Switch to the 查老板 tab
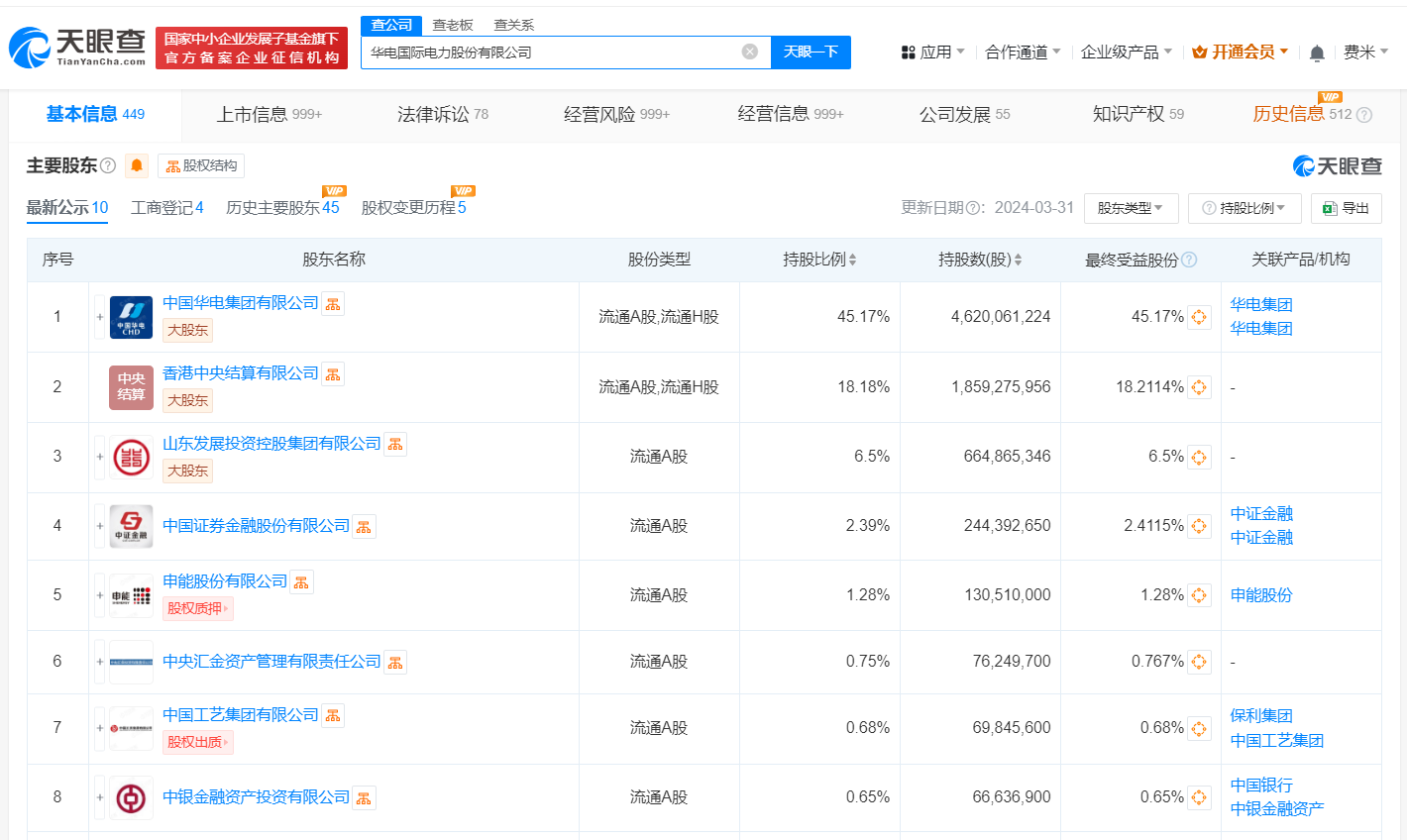Viewport: 1407px width, 840px height. [449, 24]
